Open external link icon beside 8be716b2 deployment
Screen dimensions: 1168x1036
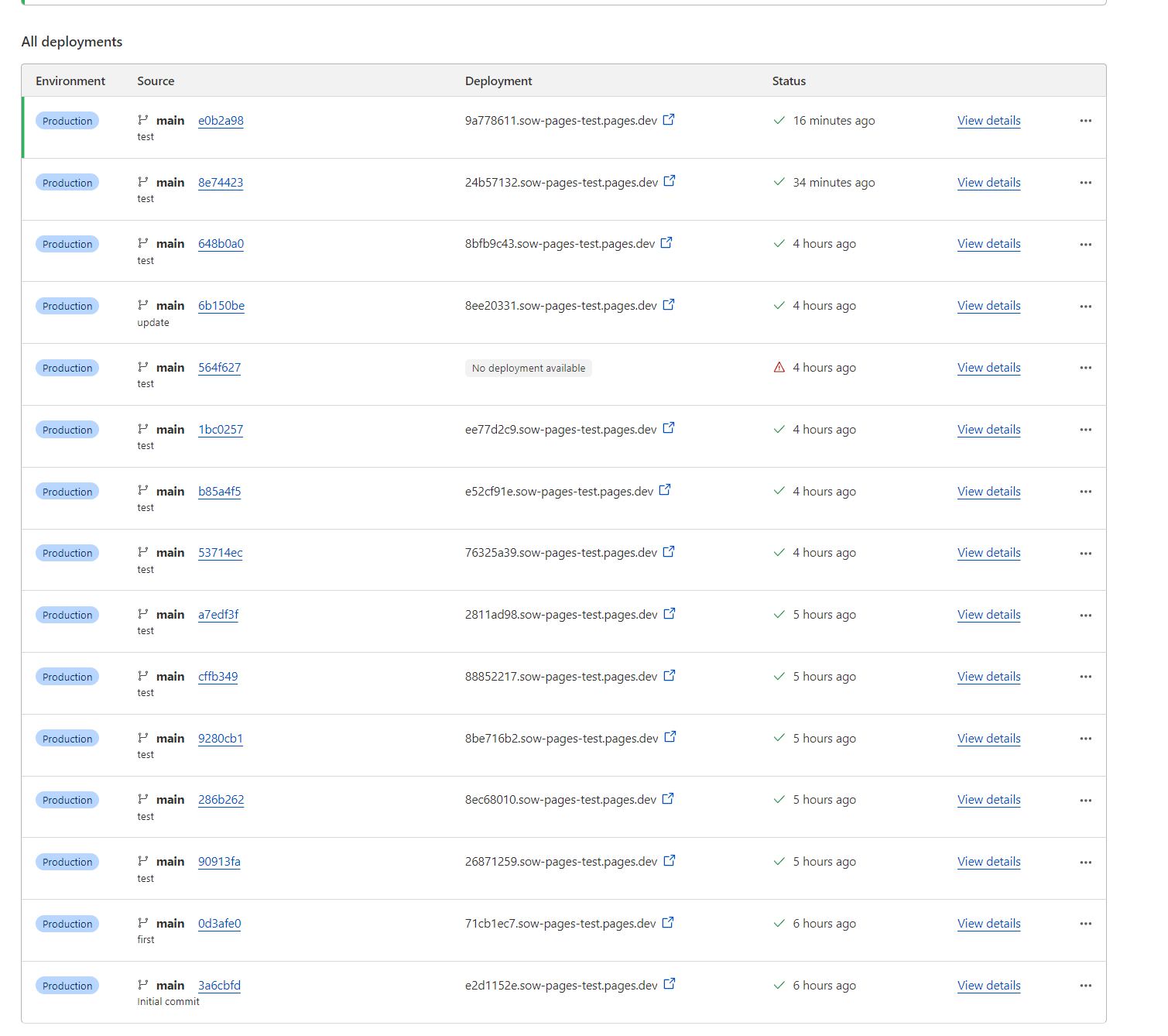670,737
